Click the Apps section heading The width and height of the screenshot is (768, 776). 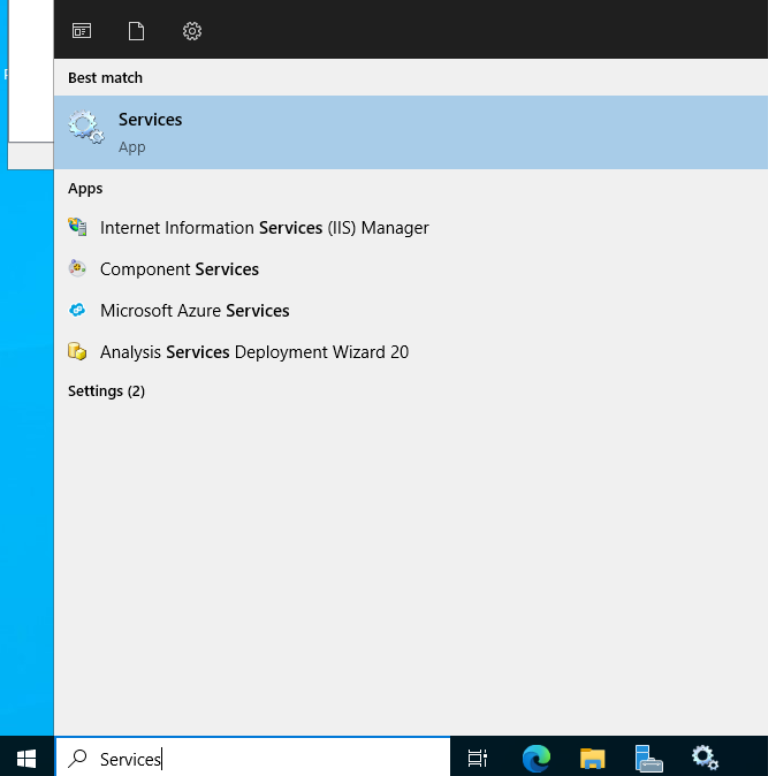(x=85, y=189)
